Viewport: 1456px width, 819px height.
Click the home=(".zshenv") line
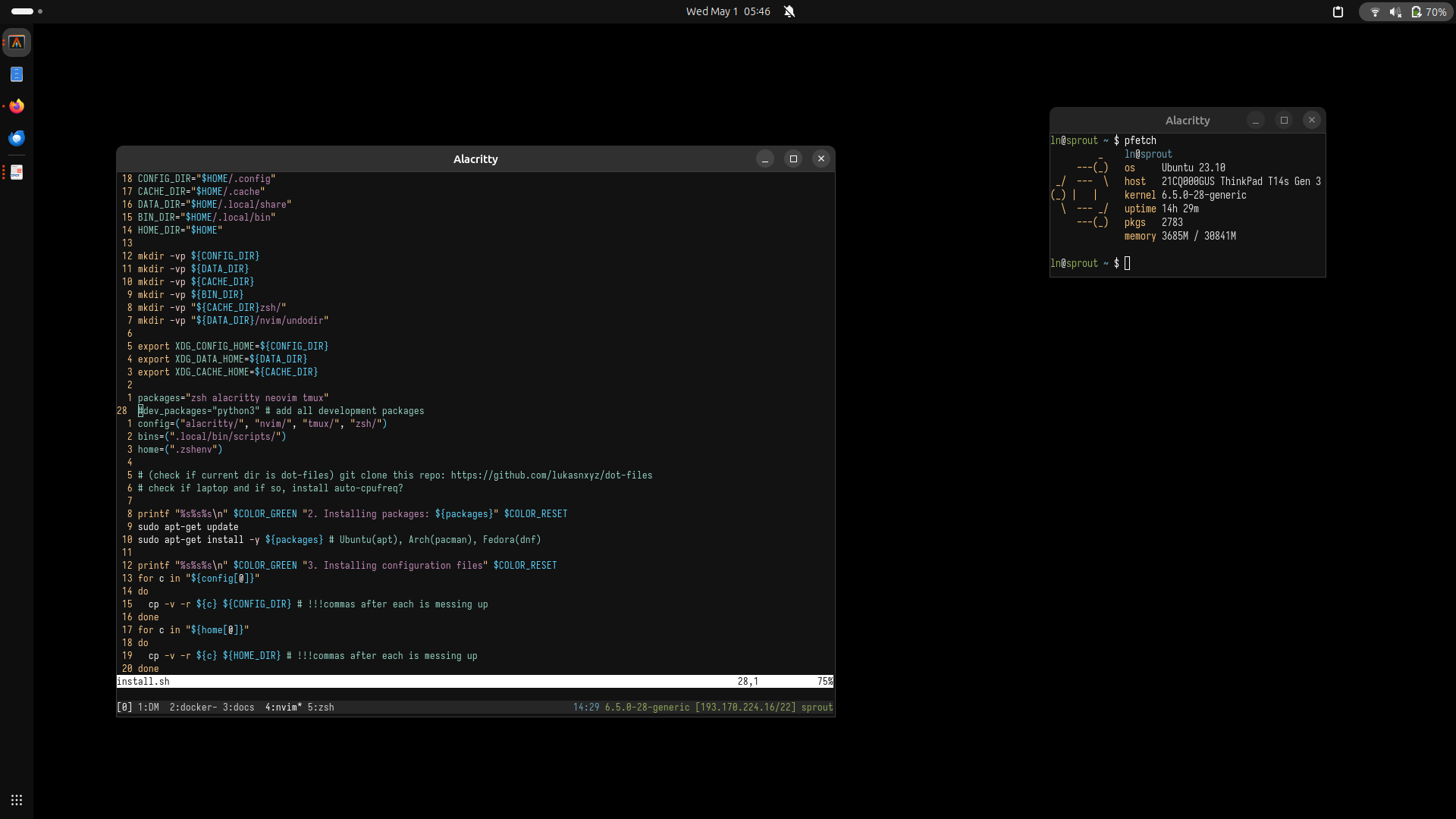tap(180, 450)
